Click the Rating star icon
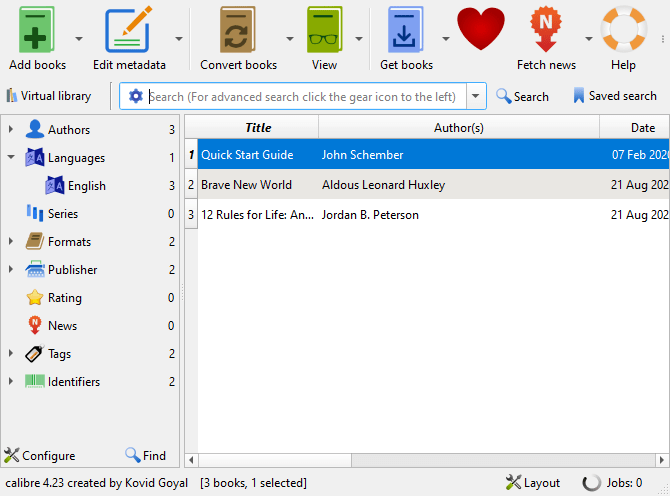The width and height of the screenshot is (670, 496). click(x=35, y=297)
